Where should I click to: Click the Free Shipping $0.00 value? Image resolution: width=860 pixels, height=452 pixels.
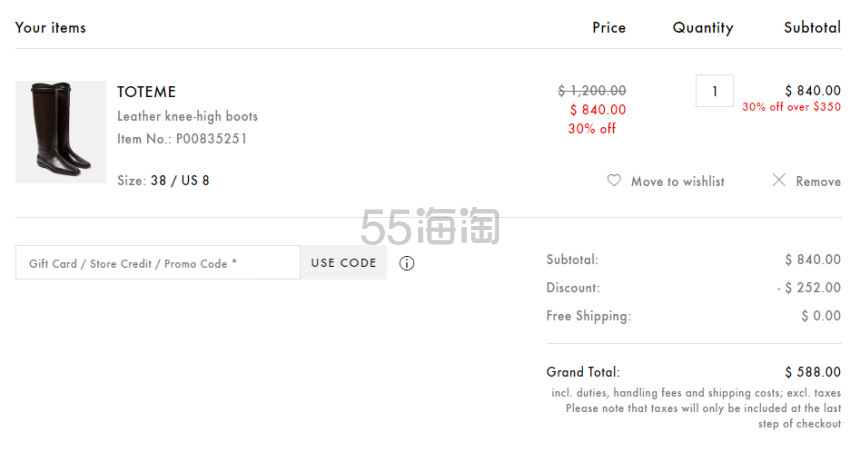pos(820,316)
